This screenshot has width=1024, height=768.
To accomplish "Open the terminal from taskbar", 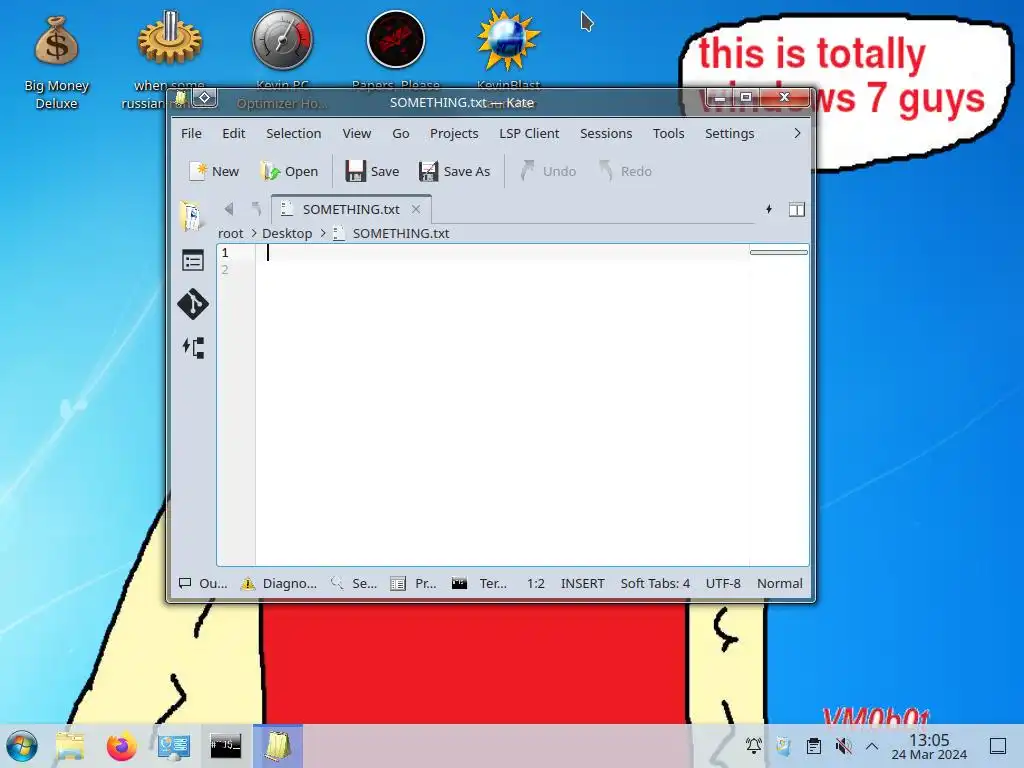I will pos(225,746).
